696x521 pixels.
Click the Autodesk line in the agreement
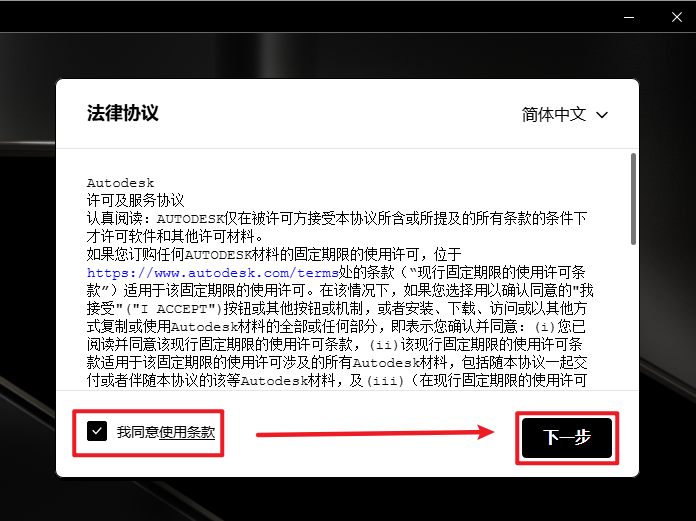point(120,183)
